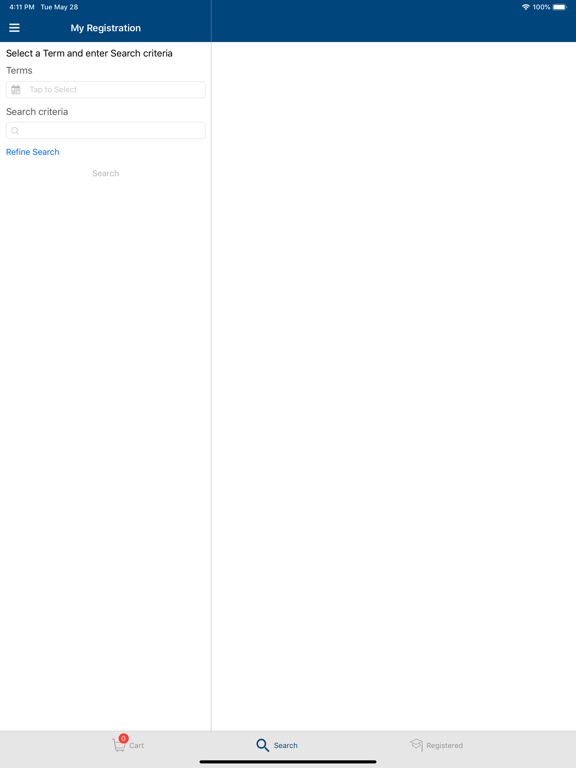Click the calendar icon in Terms field

[16, 90]
